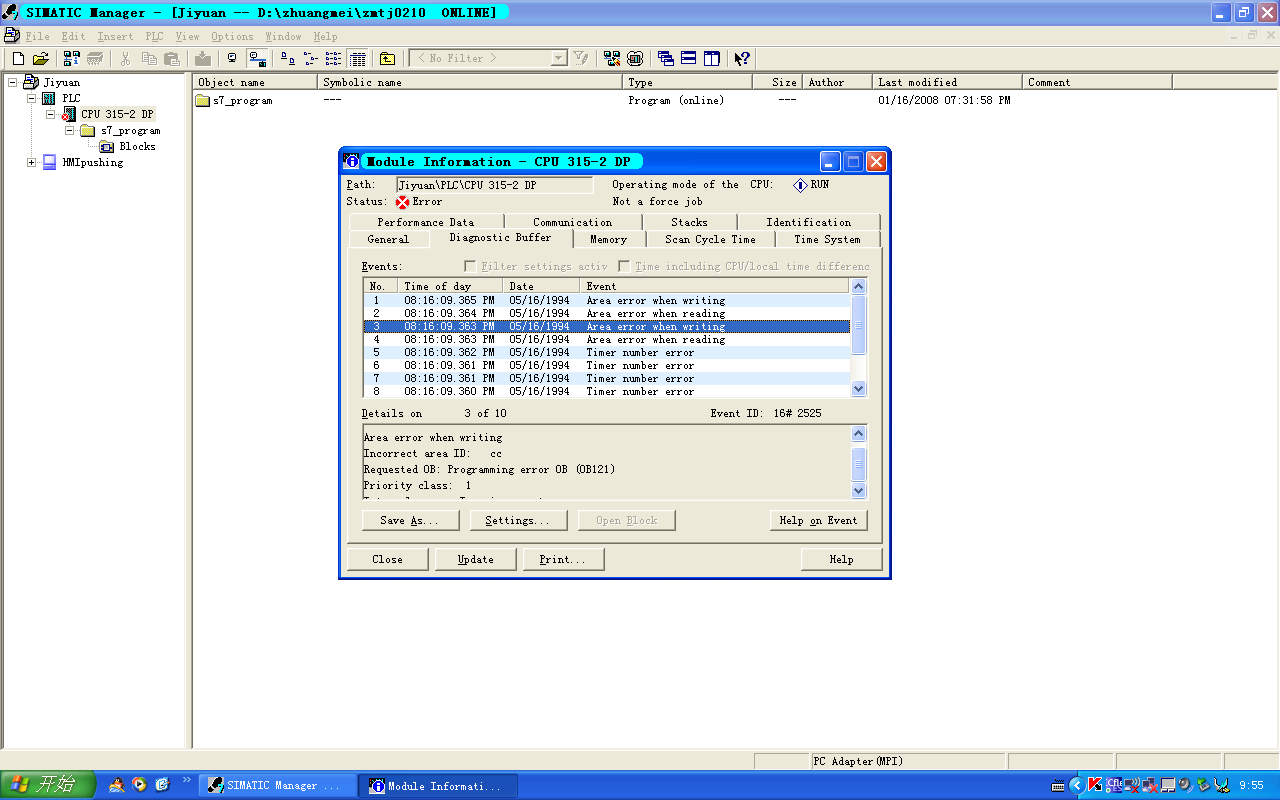Open the Identification tab

pyautogui.click(x=808, y=222)
